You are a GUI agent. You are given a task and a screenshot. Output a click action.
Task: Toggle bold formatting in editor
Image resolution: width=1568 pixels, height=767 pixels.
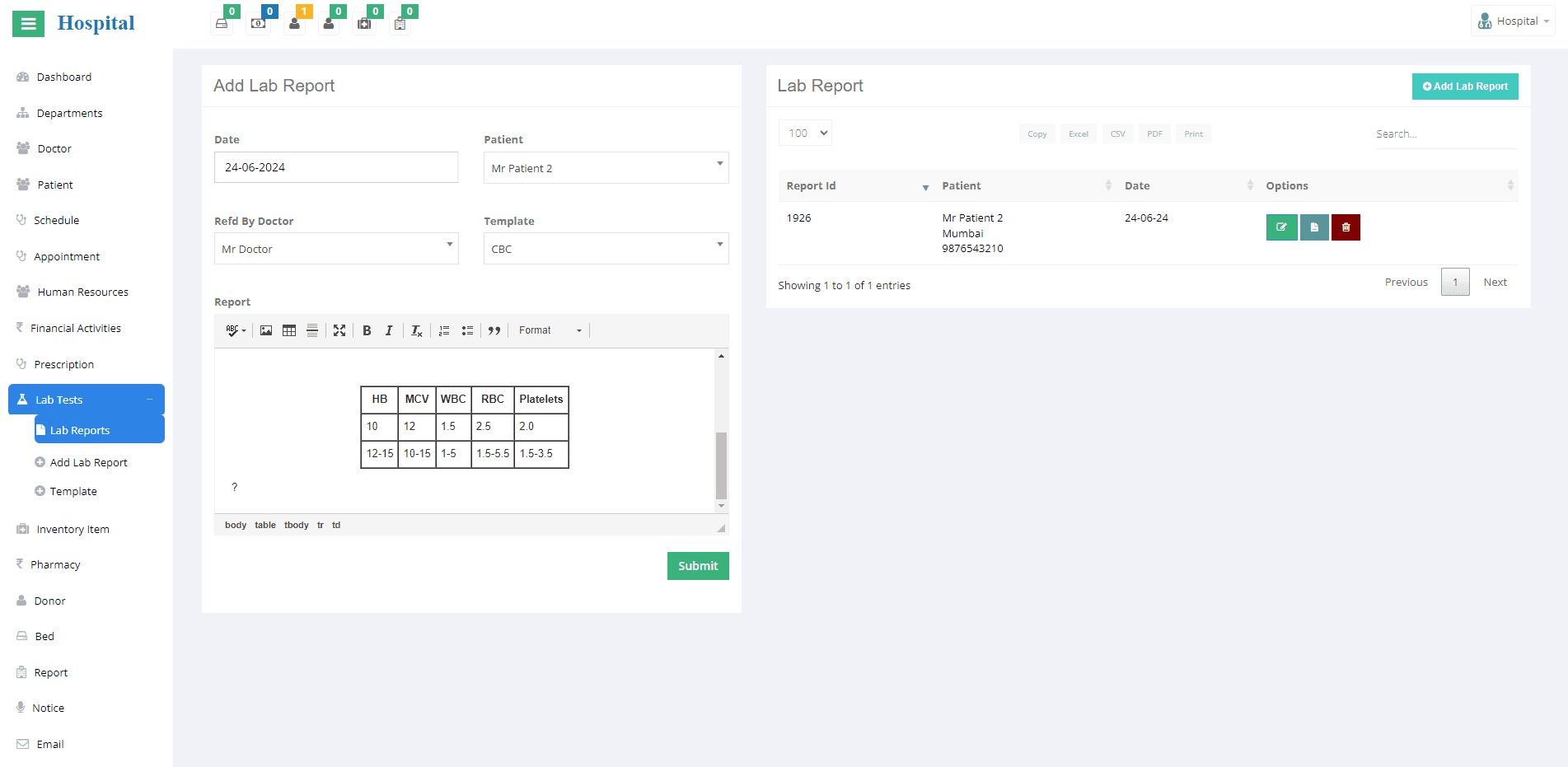click(367, 330)
